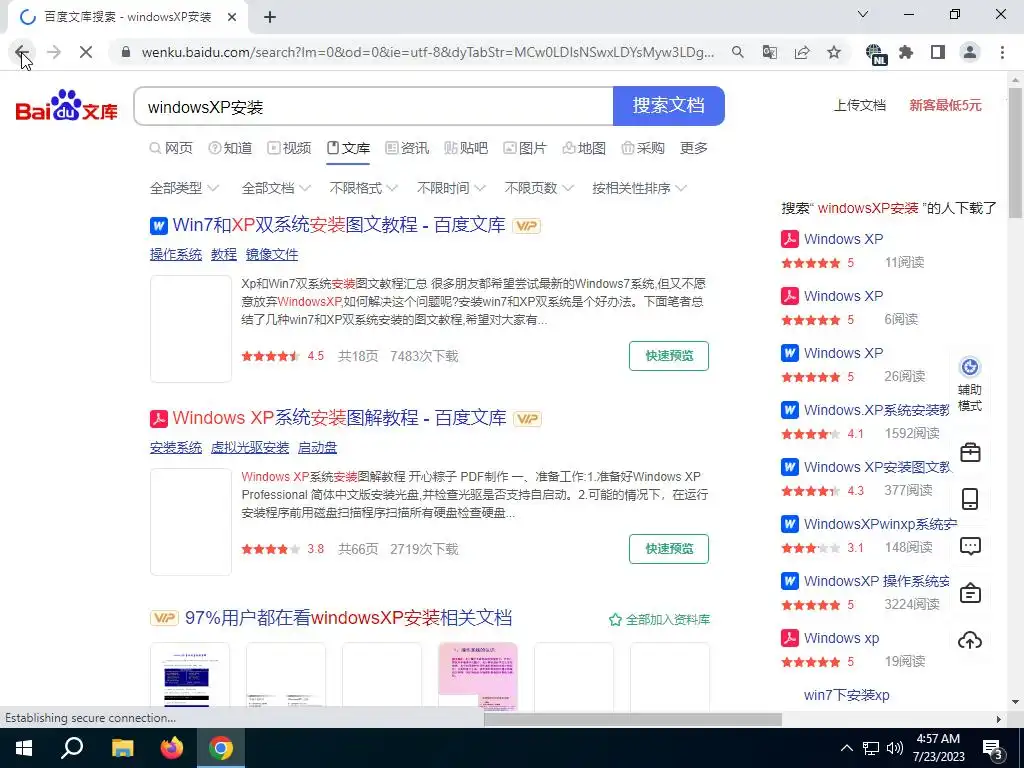
Task: Click the horizontal scrollbar at page bottom
Action: click(x=632, y=719)
